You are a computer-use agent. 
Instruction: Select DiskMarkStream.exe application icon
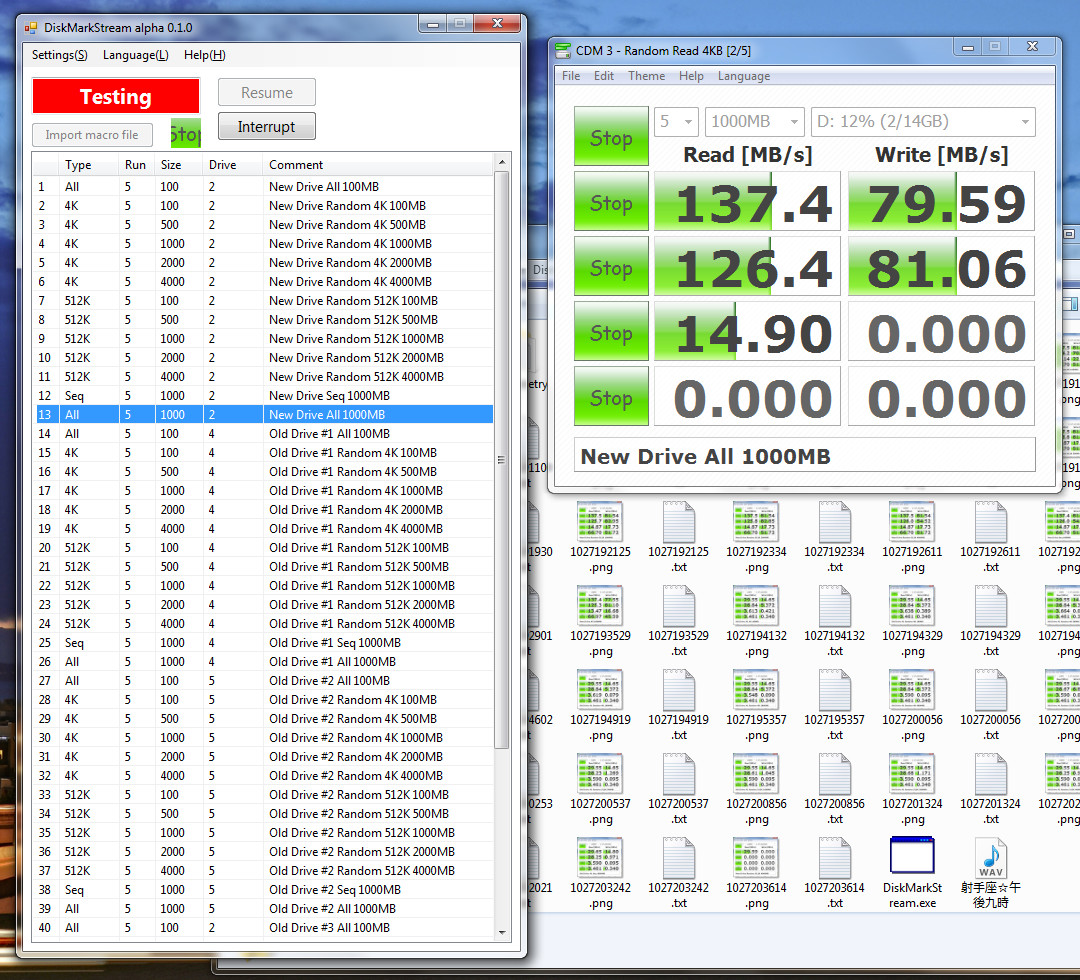point(912,856)
